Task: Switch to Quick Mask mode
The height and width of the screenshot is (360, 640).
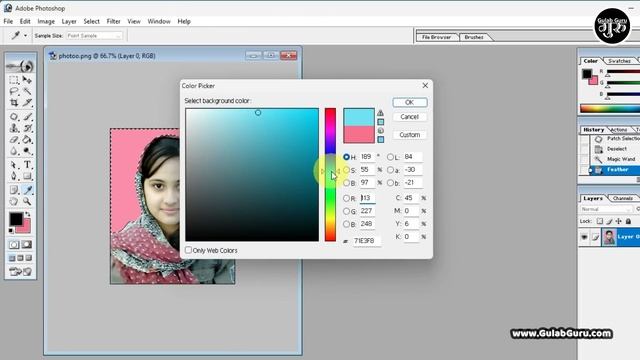Action: (x=27, y=244)
